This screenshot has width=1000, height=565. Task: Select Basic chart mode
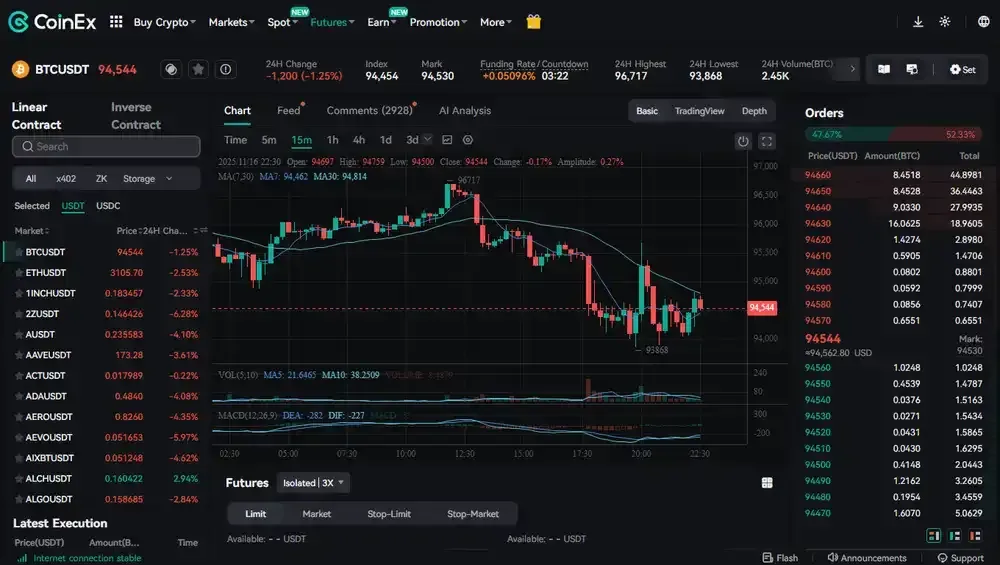coord(647,111)
